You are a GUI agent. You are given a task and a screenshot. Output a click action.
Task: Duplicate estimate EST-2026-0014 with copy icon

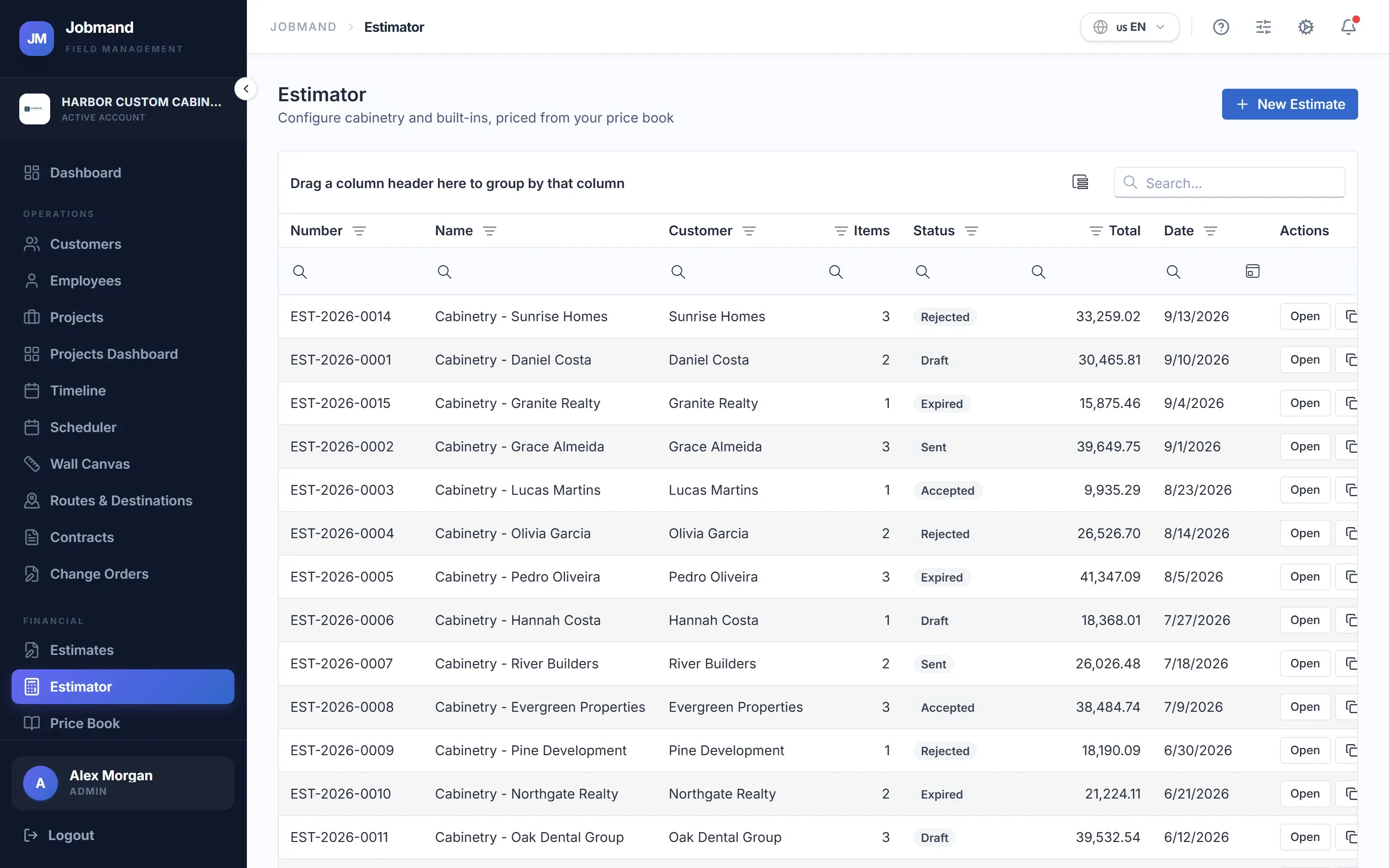coord(1347,316)
